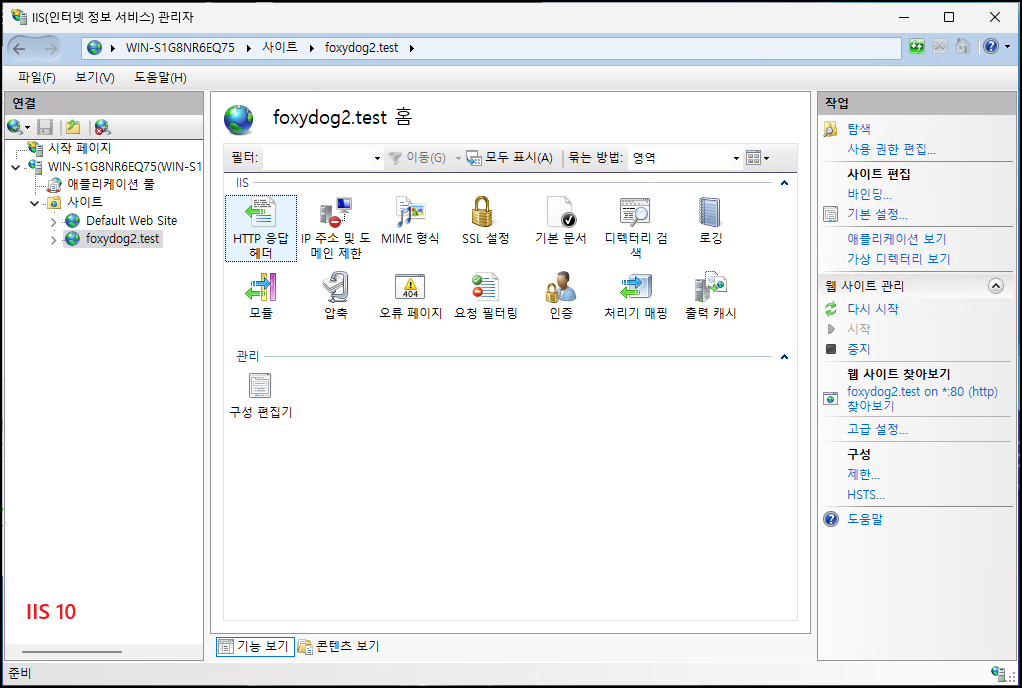1022x688 pixels.
Task: Expand the Default Web Site node
Action: point(53,222)
